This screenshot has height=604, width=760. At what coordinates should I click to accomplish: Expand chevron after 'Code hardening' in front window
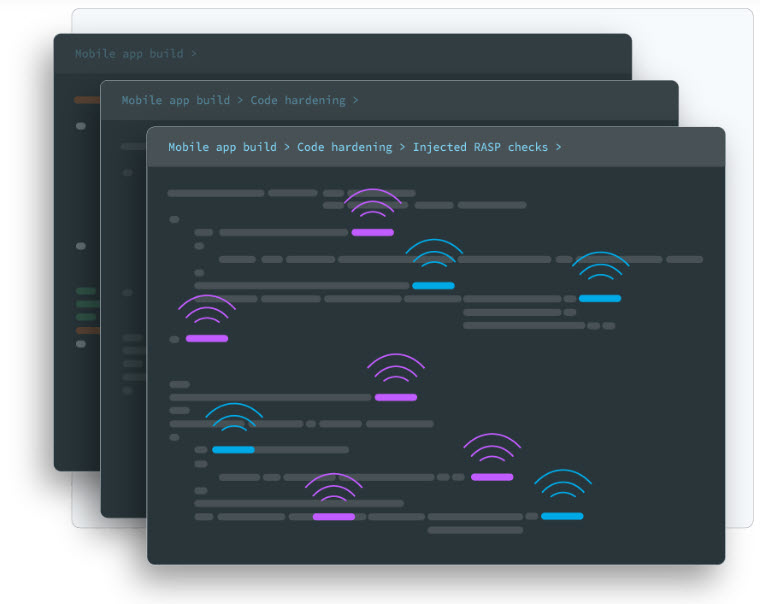point(402,147)
